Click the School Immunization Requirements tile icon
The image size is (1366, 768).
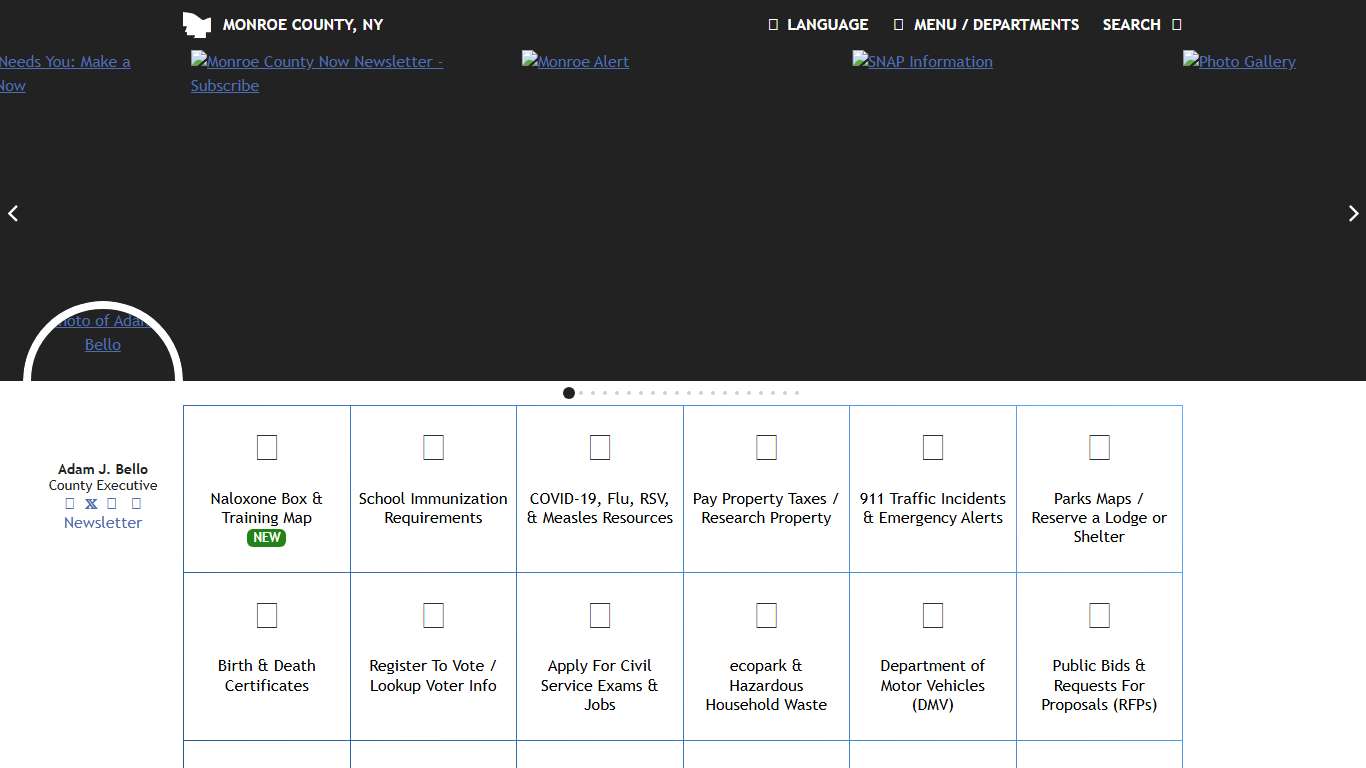click(x=433, y=447)
